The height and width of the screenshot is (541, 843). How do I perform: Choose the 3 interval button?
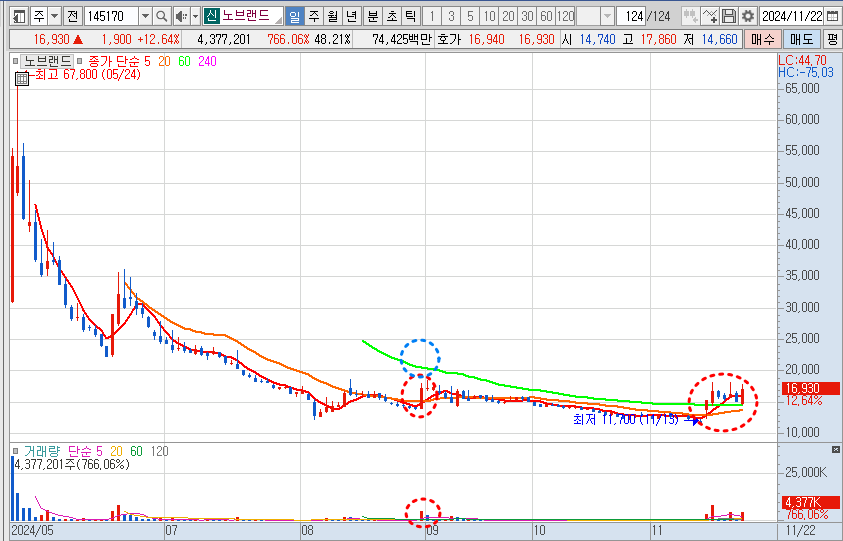tap(451, 16)
